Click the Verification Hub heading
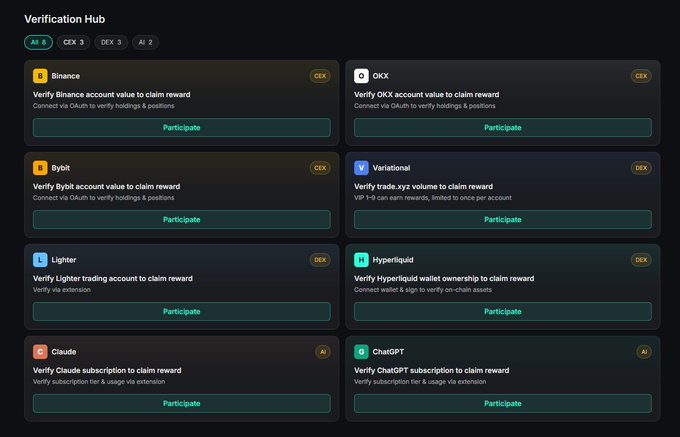The height and width of the screenshot is (437, 680). 65,19
